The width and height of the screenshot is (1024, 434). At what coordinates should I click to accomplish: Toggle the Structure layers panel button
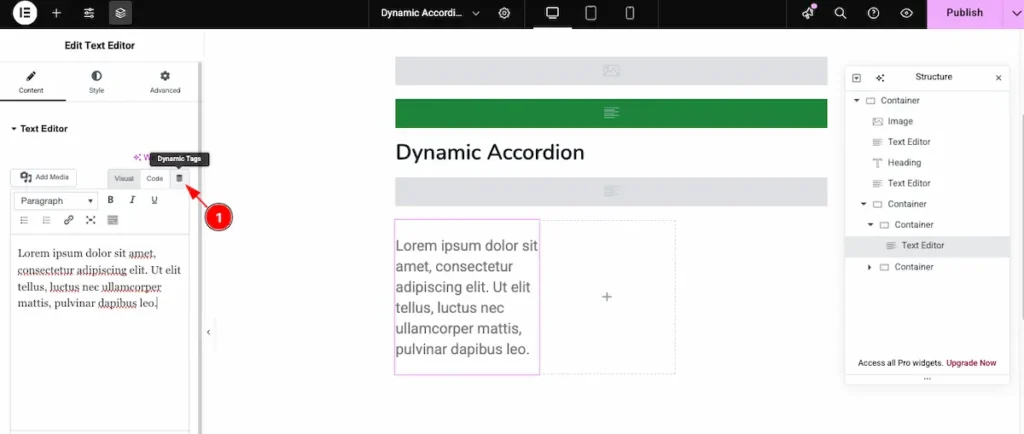coord(120,13)
